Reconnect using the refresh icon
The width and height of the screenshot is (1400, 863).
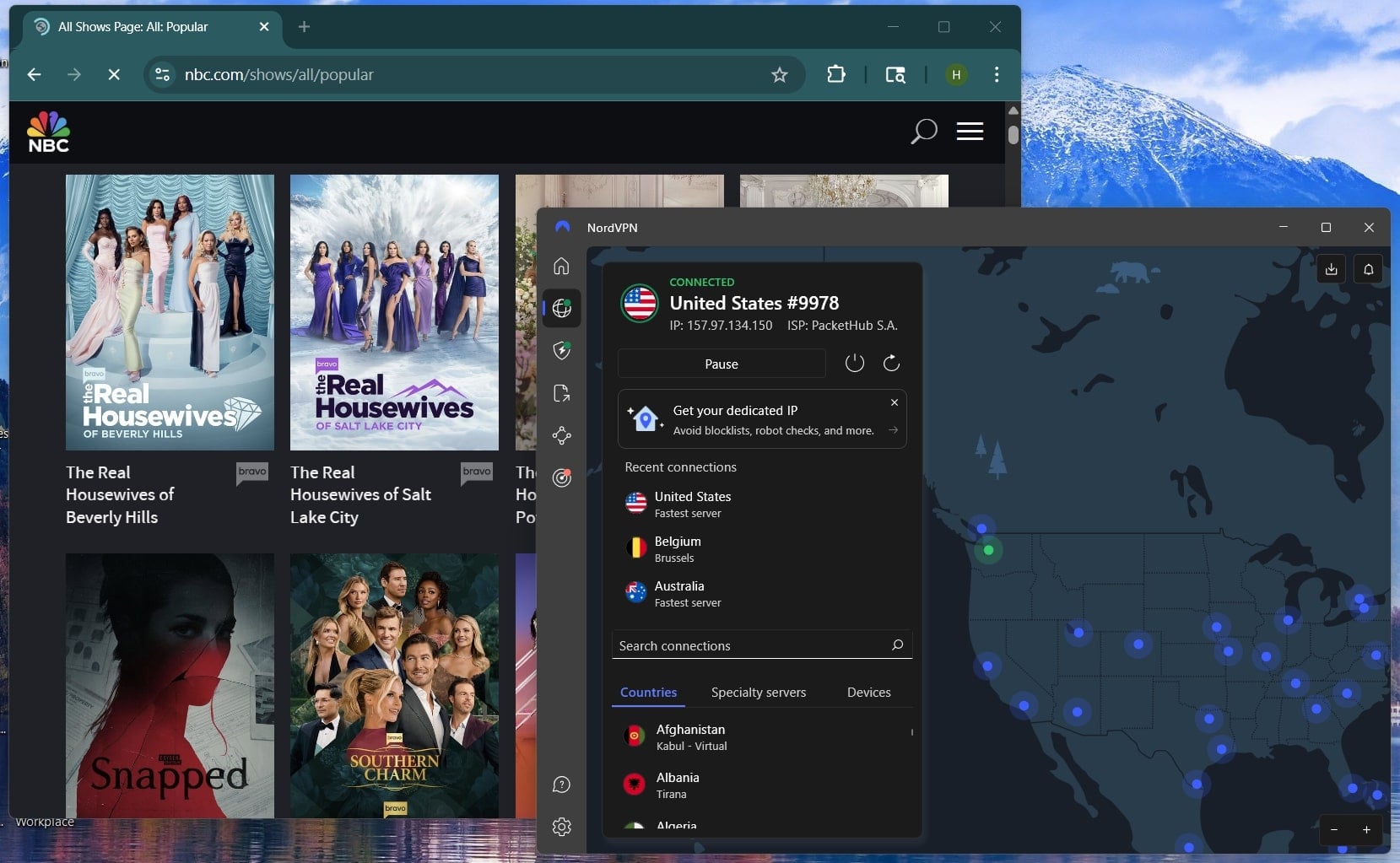click(892, 363)
